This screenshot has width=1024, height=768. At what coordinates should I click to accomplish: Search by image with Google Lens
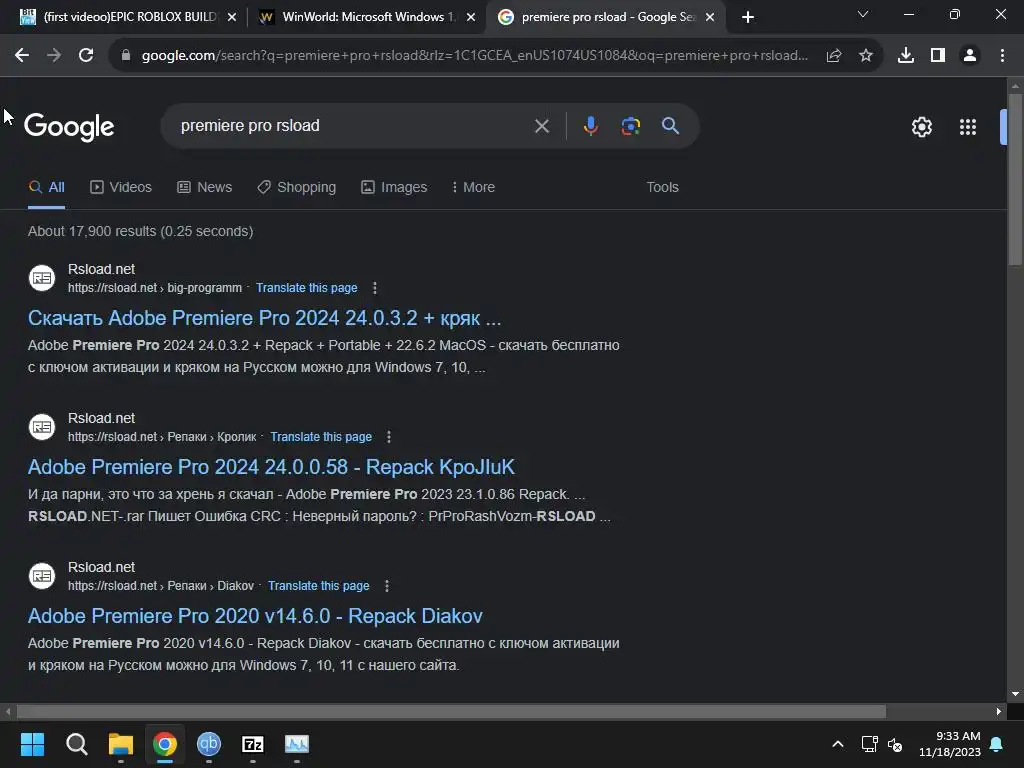tap(630, 125)
